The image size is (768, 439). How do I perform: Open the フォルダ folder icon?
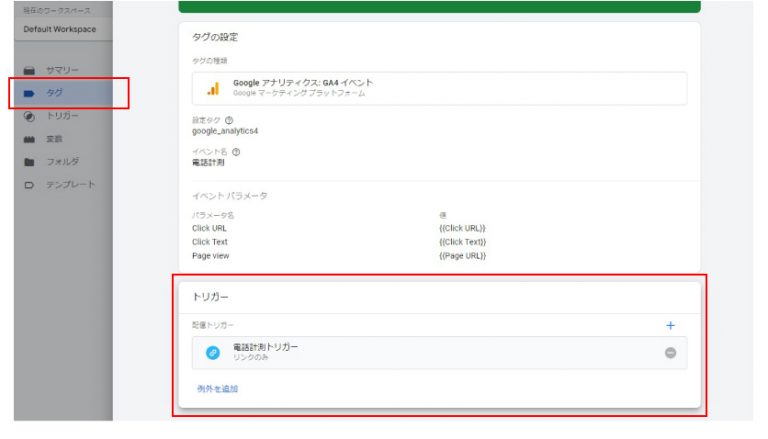click(x=29, y=162)
